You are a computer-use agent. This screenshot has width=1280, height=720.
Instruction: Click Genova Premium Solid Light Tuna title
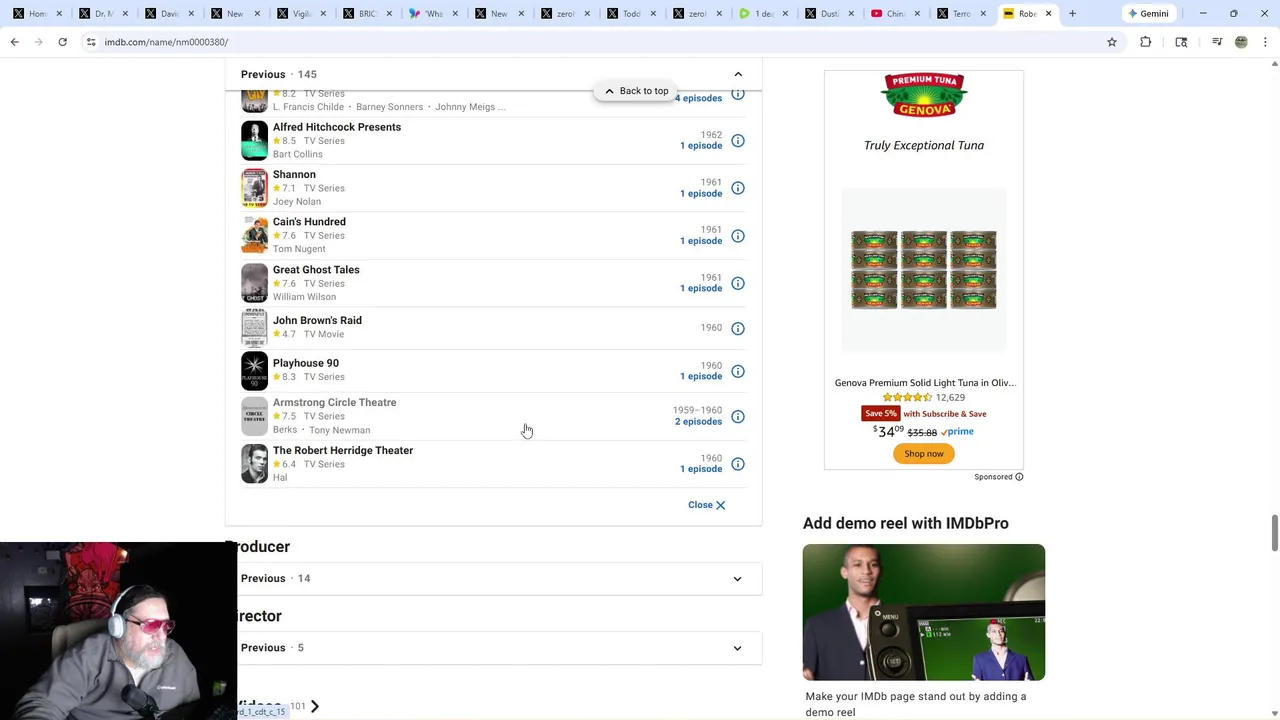(x=925, y=383)
